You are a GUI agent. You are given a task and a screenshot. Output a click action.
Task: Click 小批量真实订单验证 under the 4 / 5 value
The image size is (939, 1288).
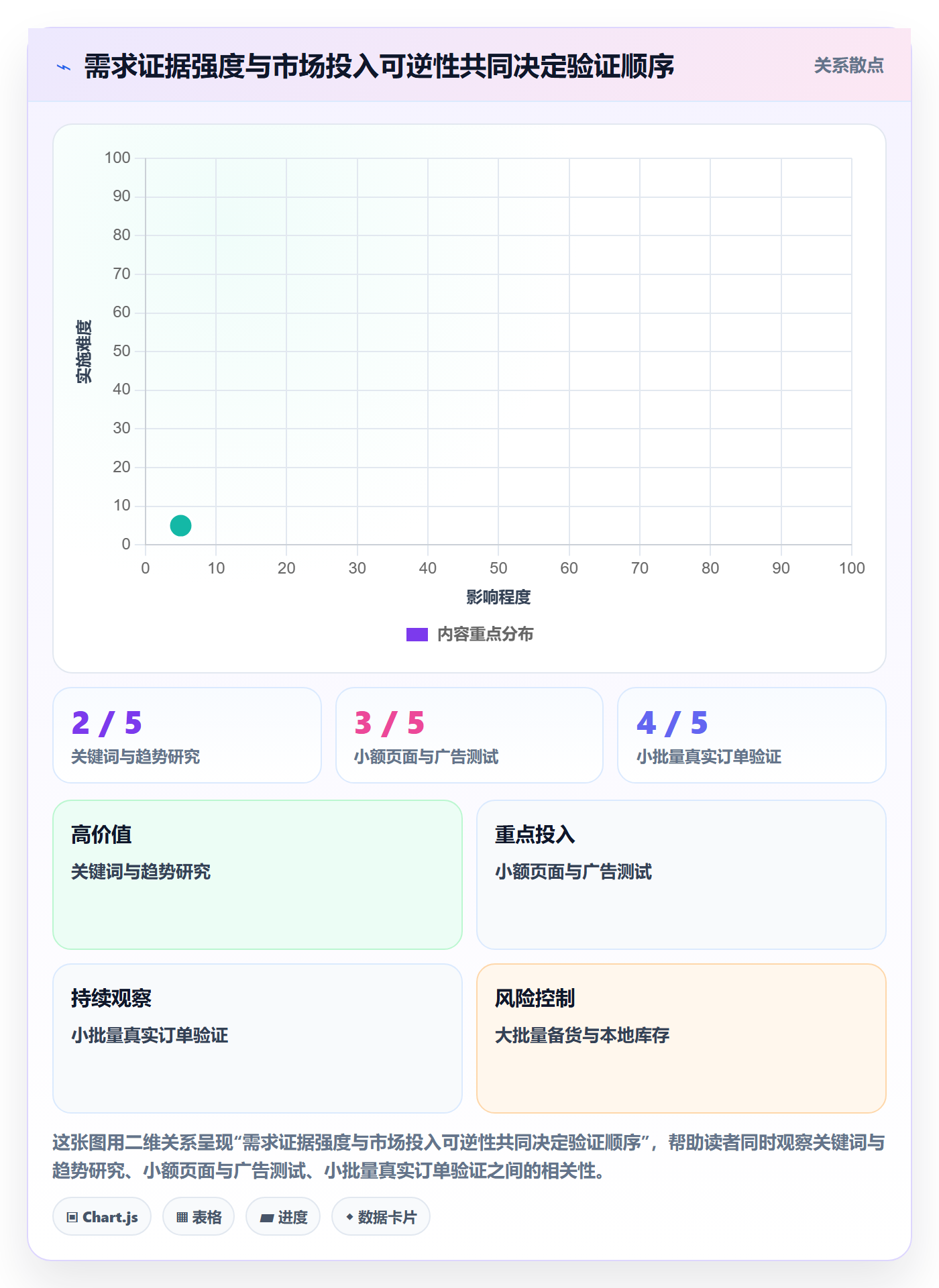[709, 757]
